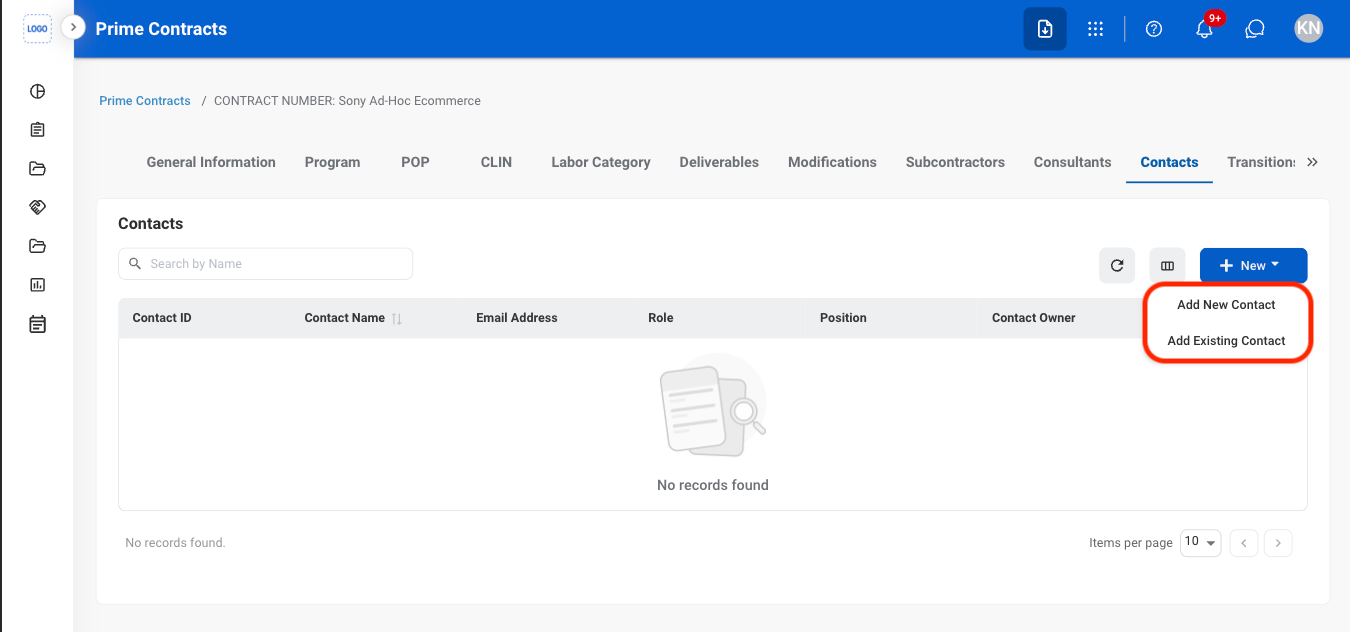Image resolution: width=1350 pixels, height=632 pixels.
Task: Open the CLIN tab
Action: 496,162
